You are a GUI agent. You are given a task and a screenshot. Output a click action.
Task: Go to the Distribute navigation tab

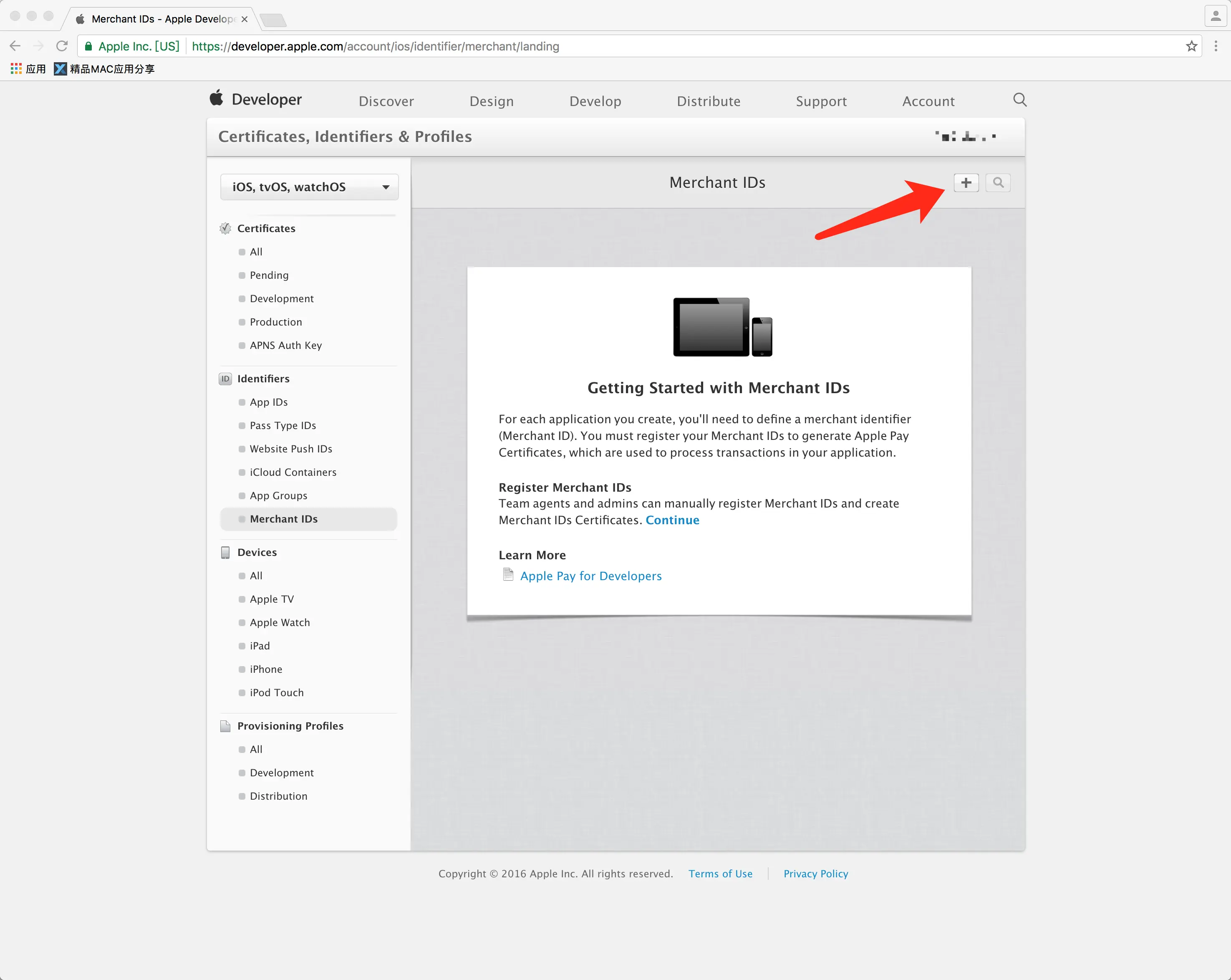[x=708, y=101]
